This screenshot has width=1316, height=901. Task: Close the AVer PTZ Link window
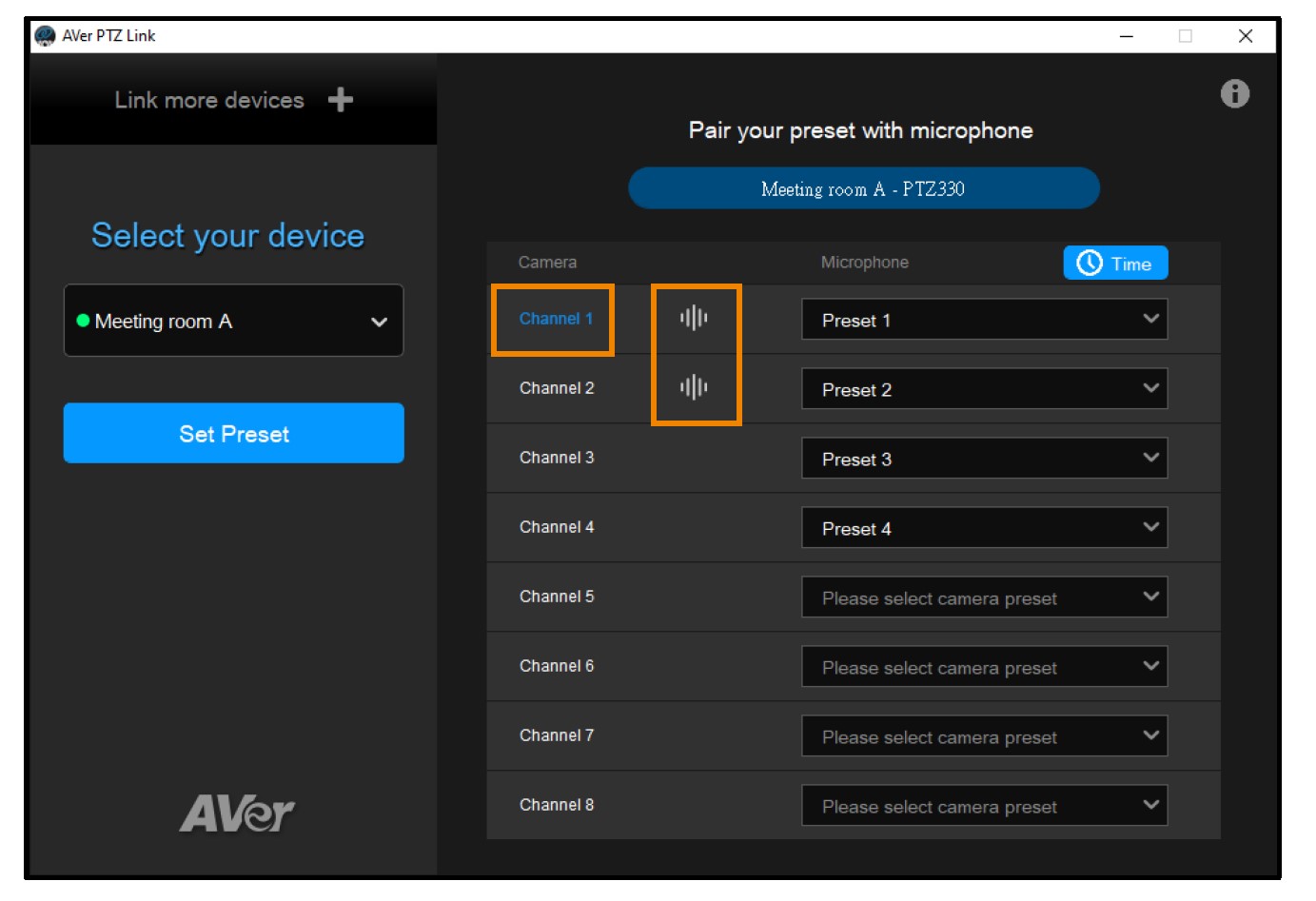[x=1246, y=36]
